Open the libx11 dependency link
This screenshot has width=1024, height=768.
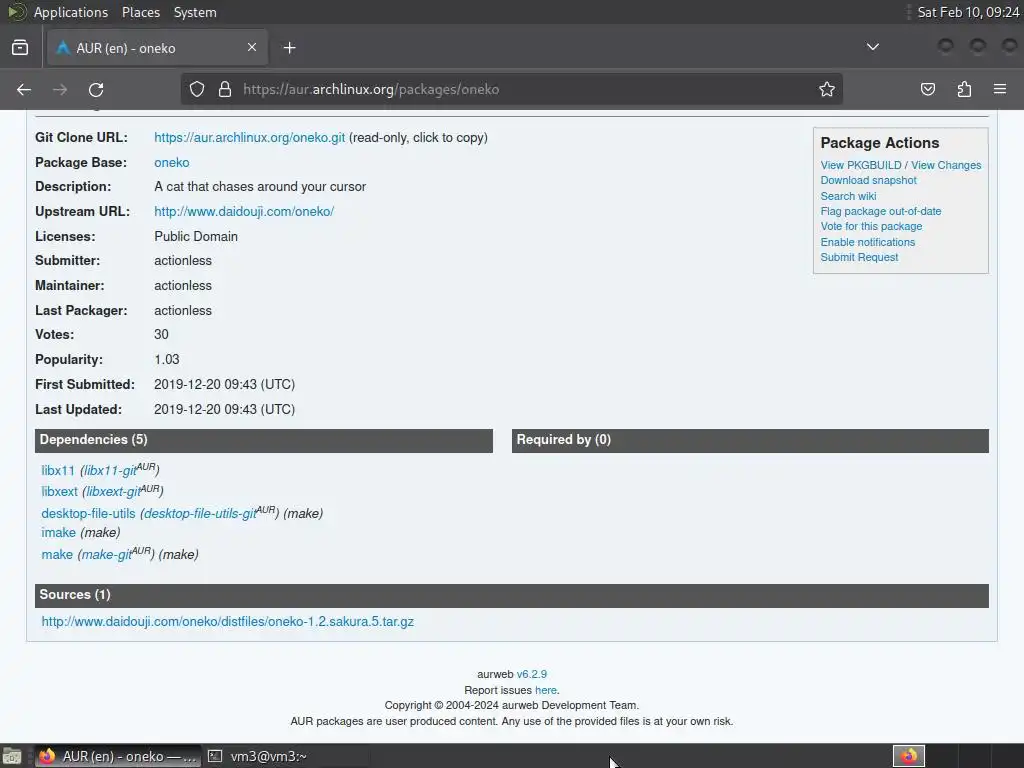pos(58,470)
